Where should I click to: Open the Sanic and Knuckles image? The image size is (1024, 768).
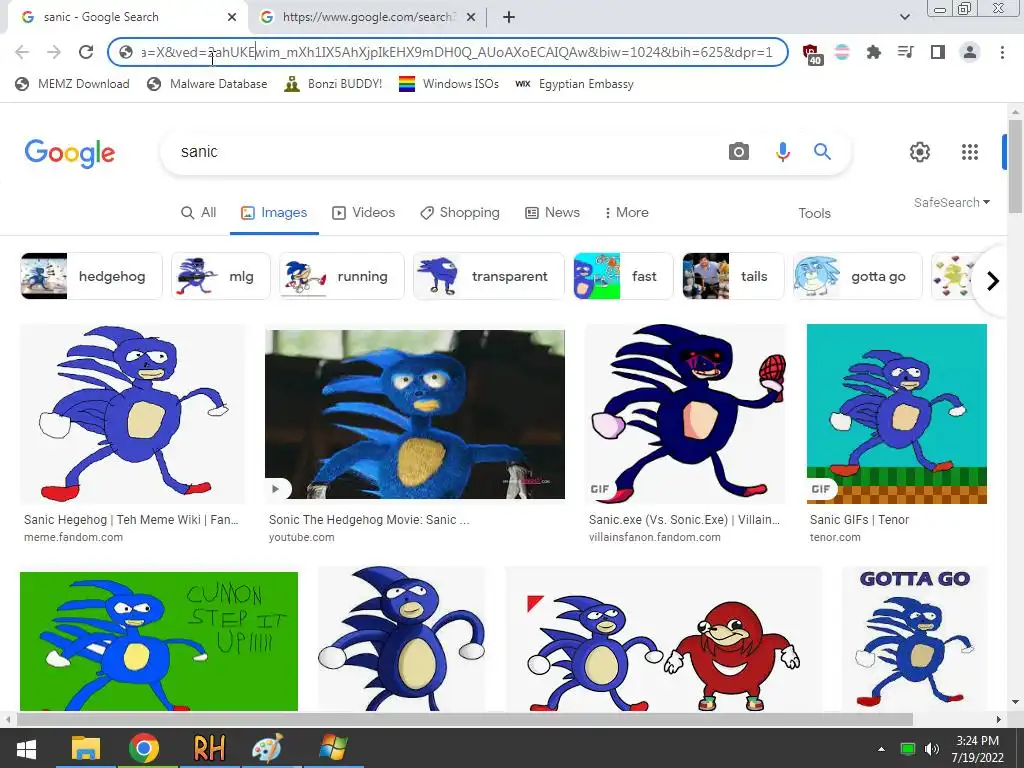point(664,640)
